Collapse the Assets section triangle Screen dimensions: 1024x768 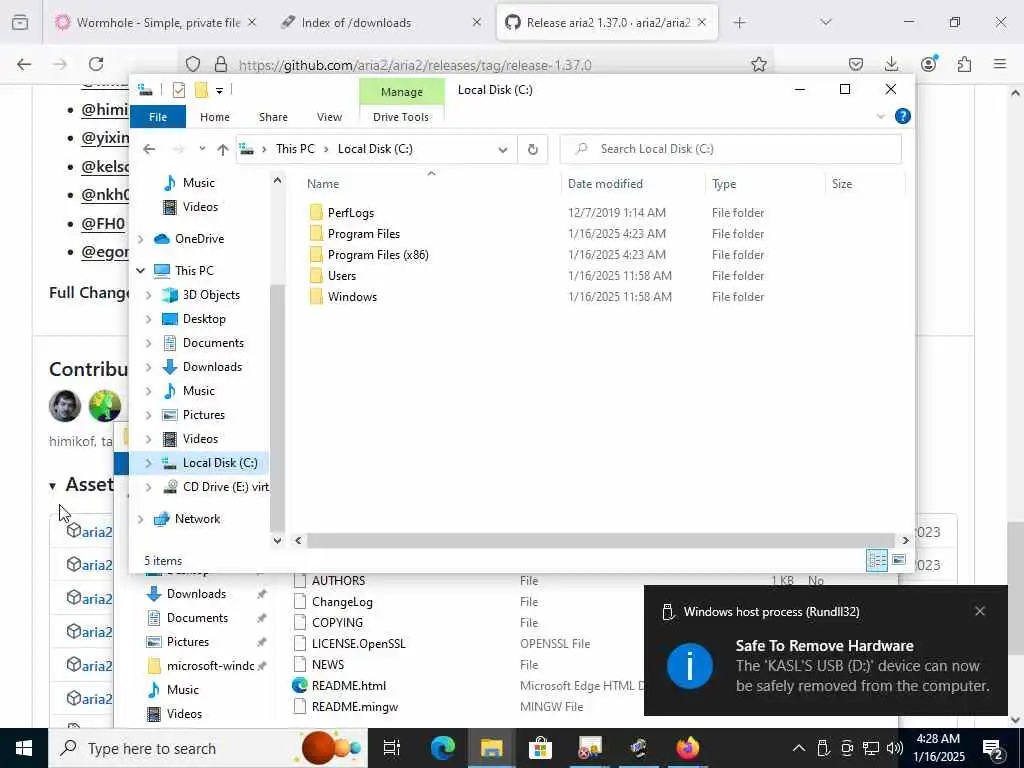click(x=52, y=486)
